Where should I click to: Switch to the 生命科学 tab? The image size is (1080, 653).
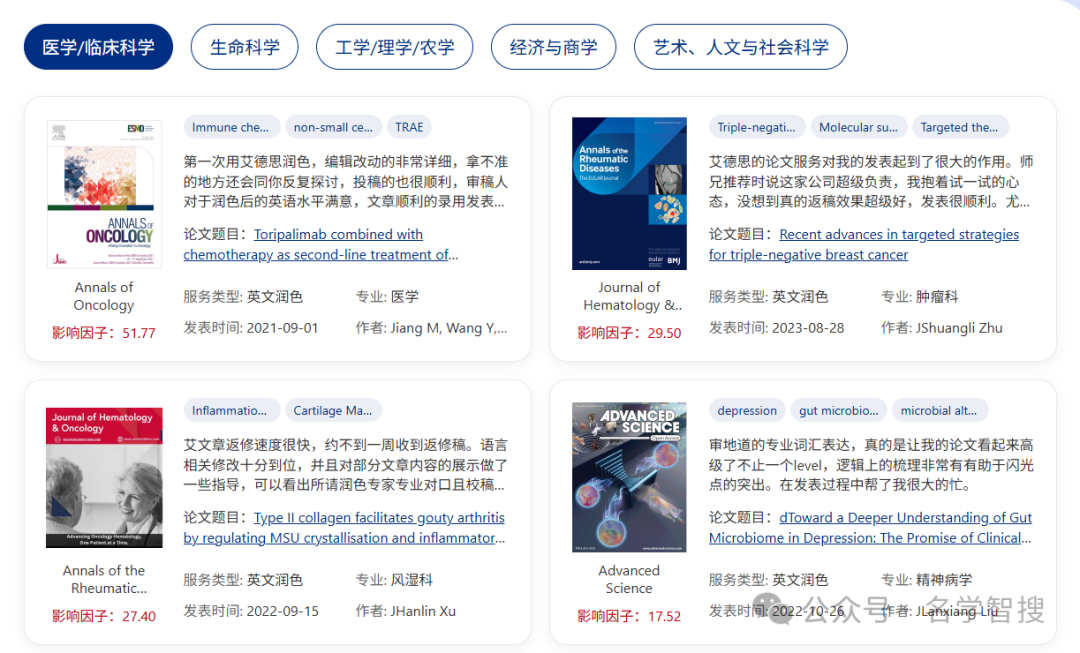click(x=244, y=47)
